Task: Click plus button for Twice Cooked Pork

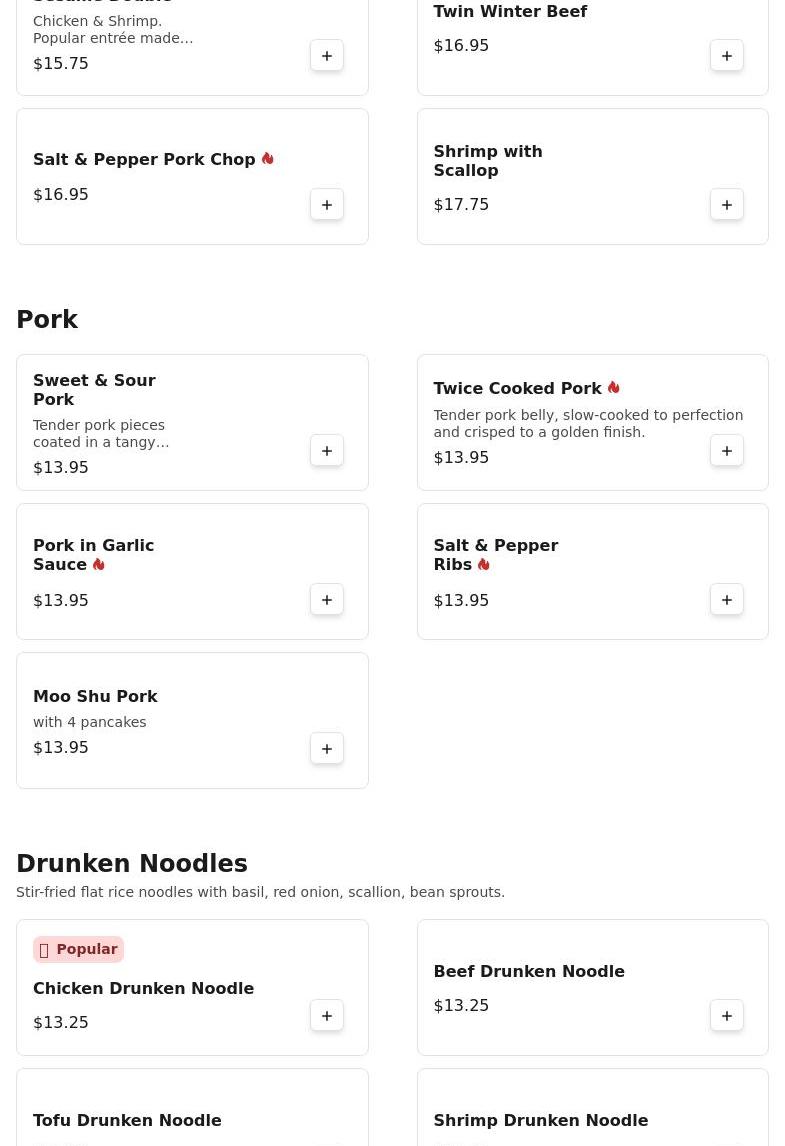Action: coord(727,451)
